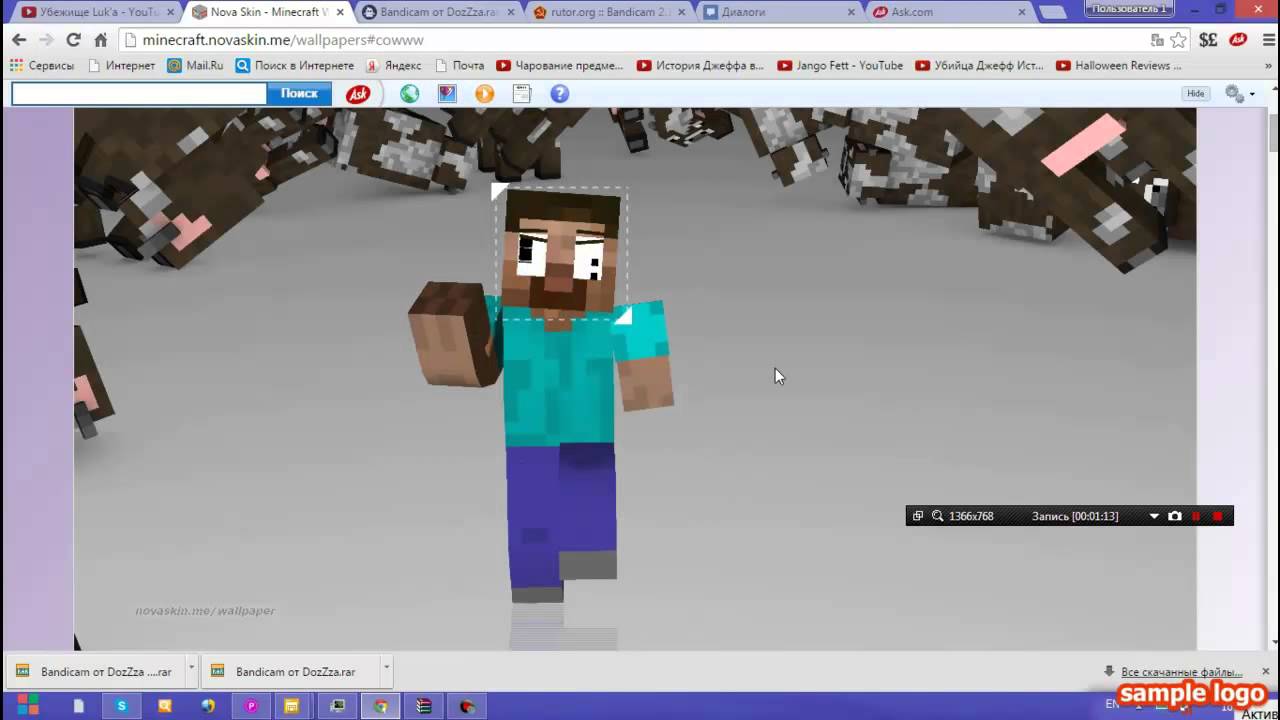Reload the page with the refresh icon
Viewport: 1280px width, 720px height.
73,40
